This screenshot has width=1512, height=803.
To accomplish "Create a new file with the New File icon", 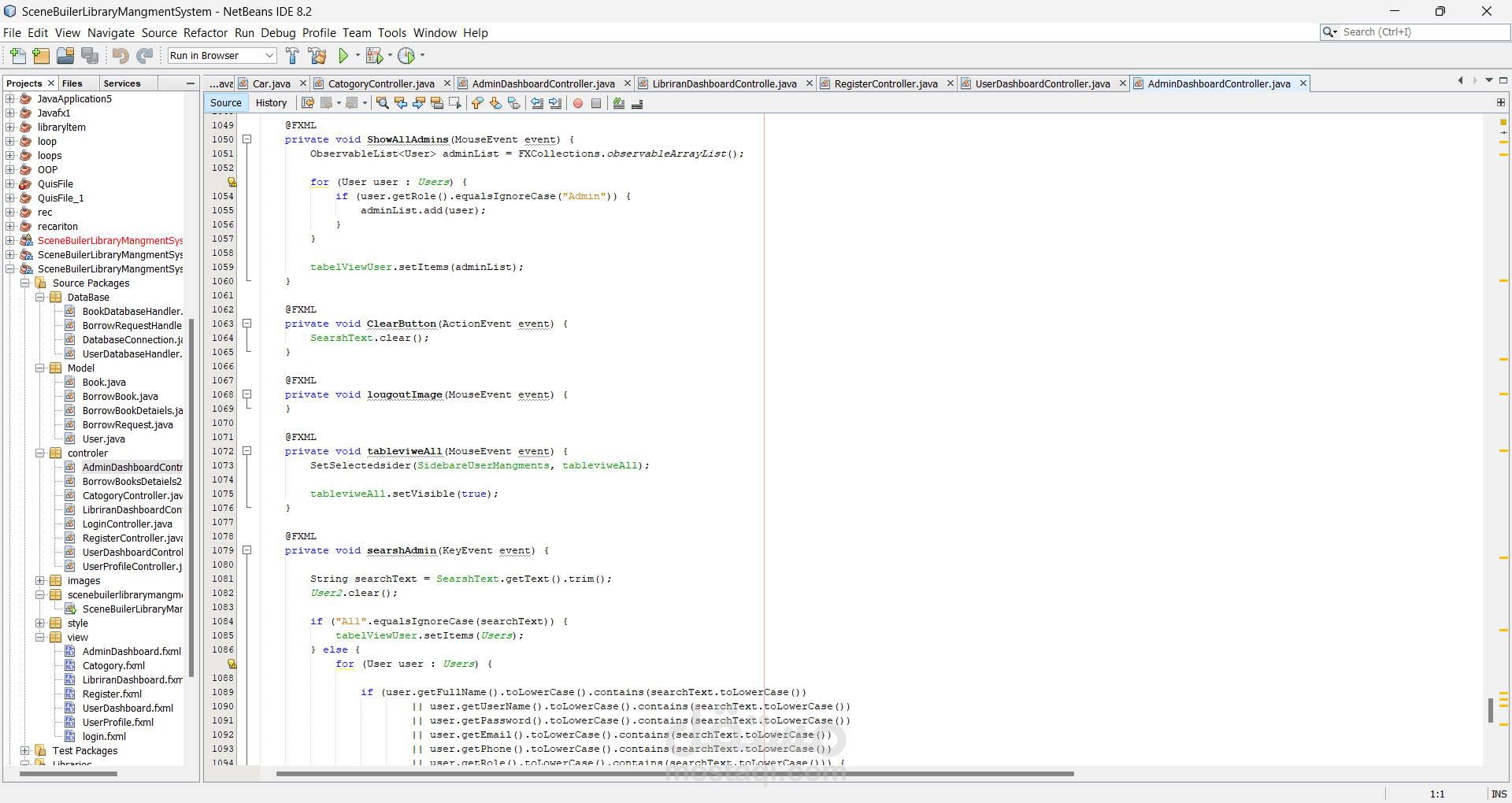I will click(x=17, y=56).
